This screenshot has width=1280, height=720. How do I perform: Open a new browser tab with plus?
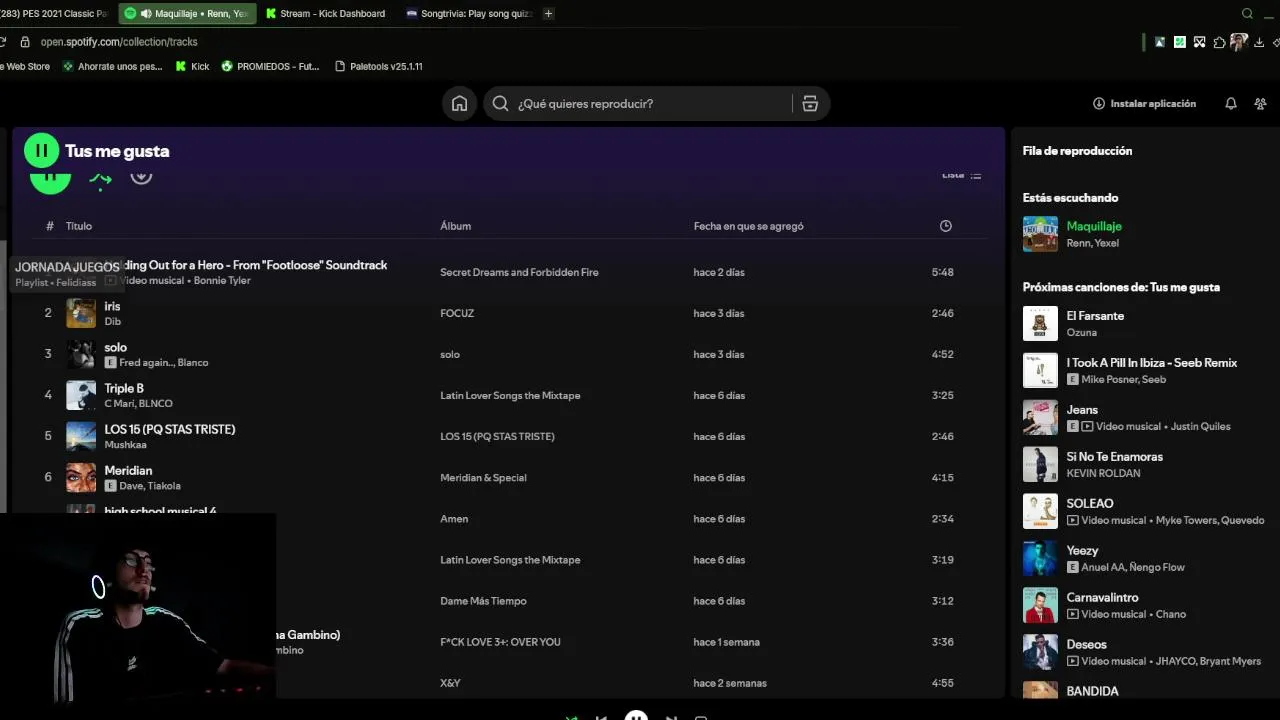(x=548, y=13)
